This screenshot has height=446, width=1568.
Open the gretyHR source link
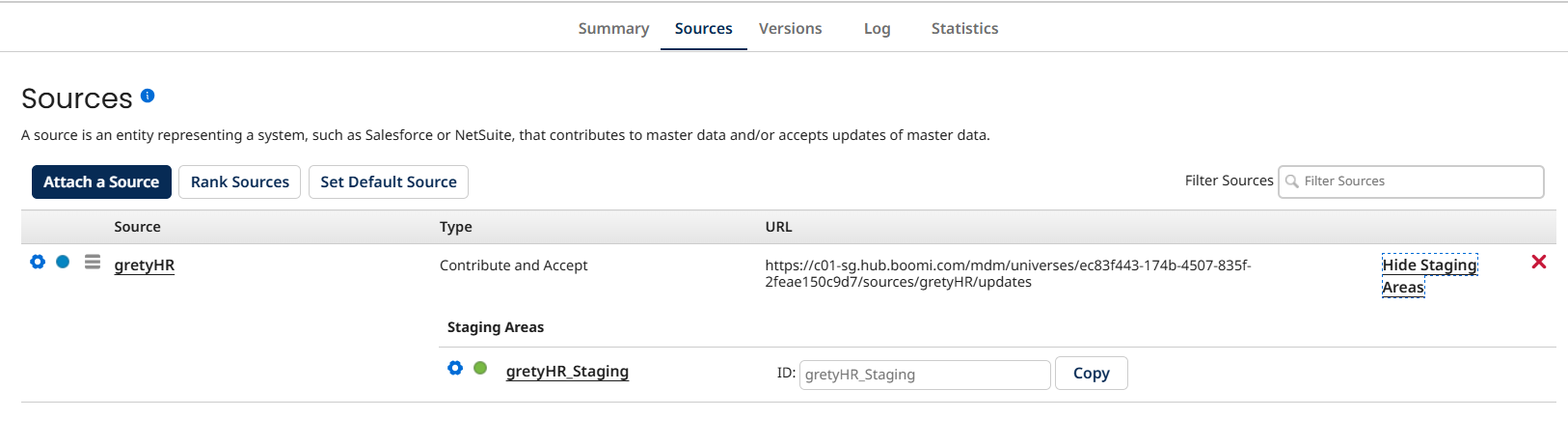click(x=145, y=265)
